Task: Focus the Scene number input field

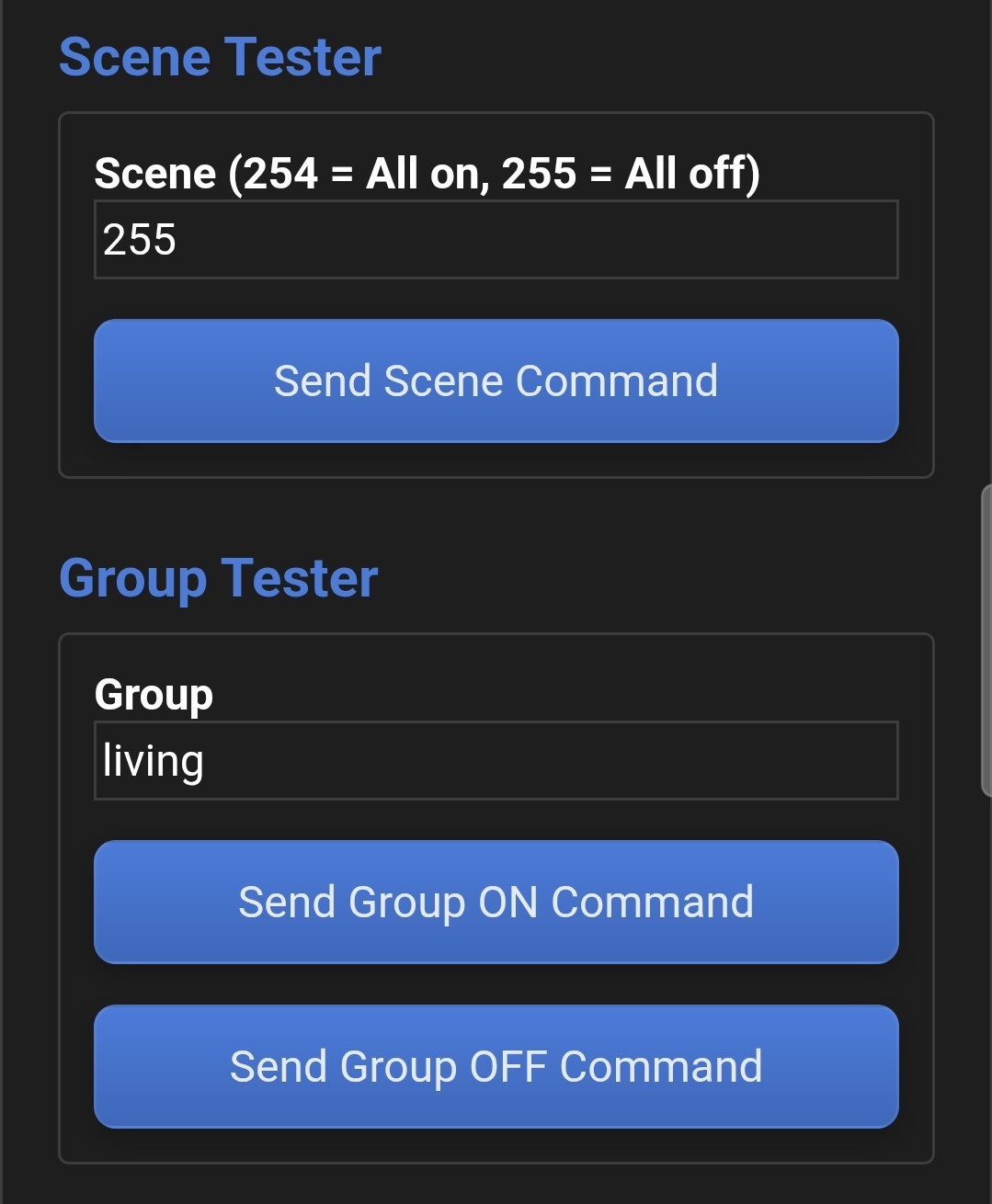Action: pos(496,239)
